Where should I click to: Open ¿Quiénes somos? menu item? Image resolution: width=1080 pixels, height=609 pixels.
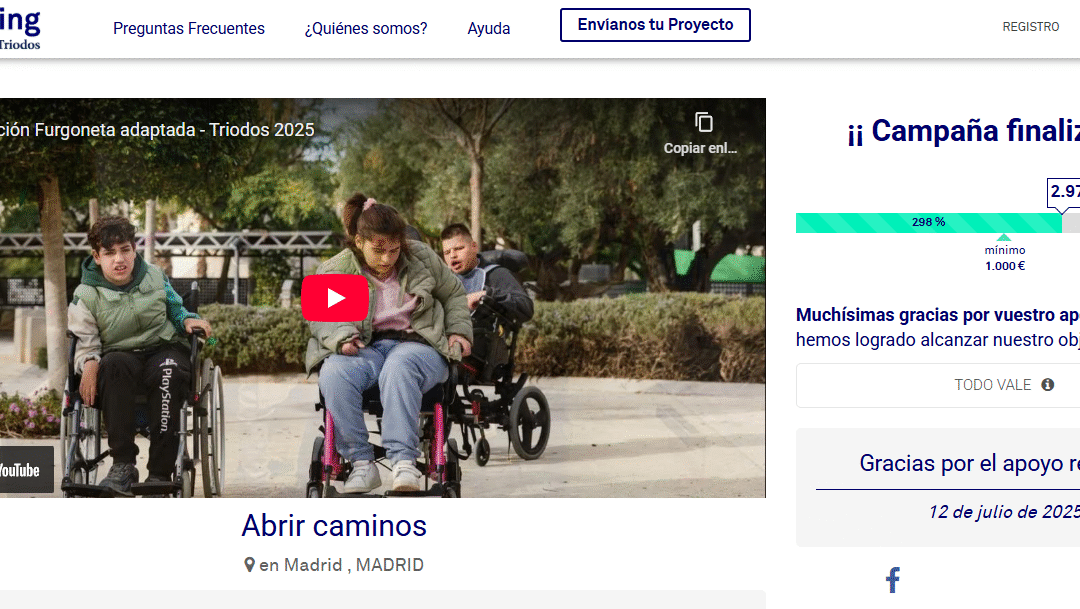tap(366, 28)
